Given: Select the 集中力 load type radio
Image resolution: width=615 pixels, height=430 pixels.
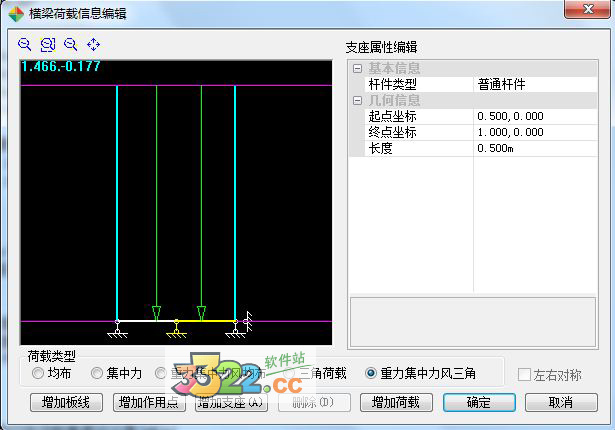Looking at the screenshot, I should click(96, 373).
